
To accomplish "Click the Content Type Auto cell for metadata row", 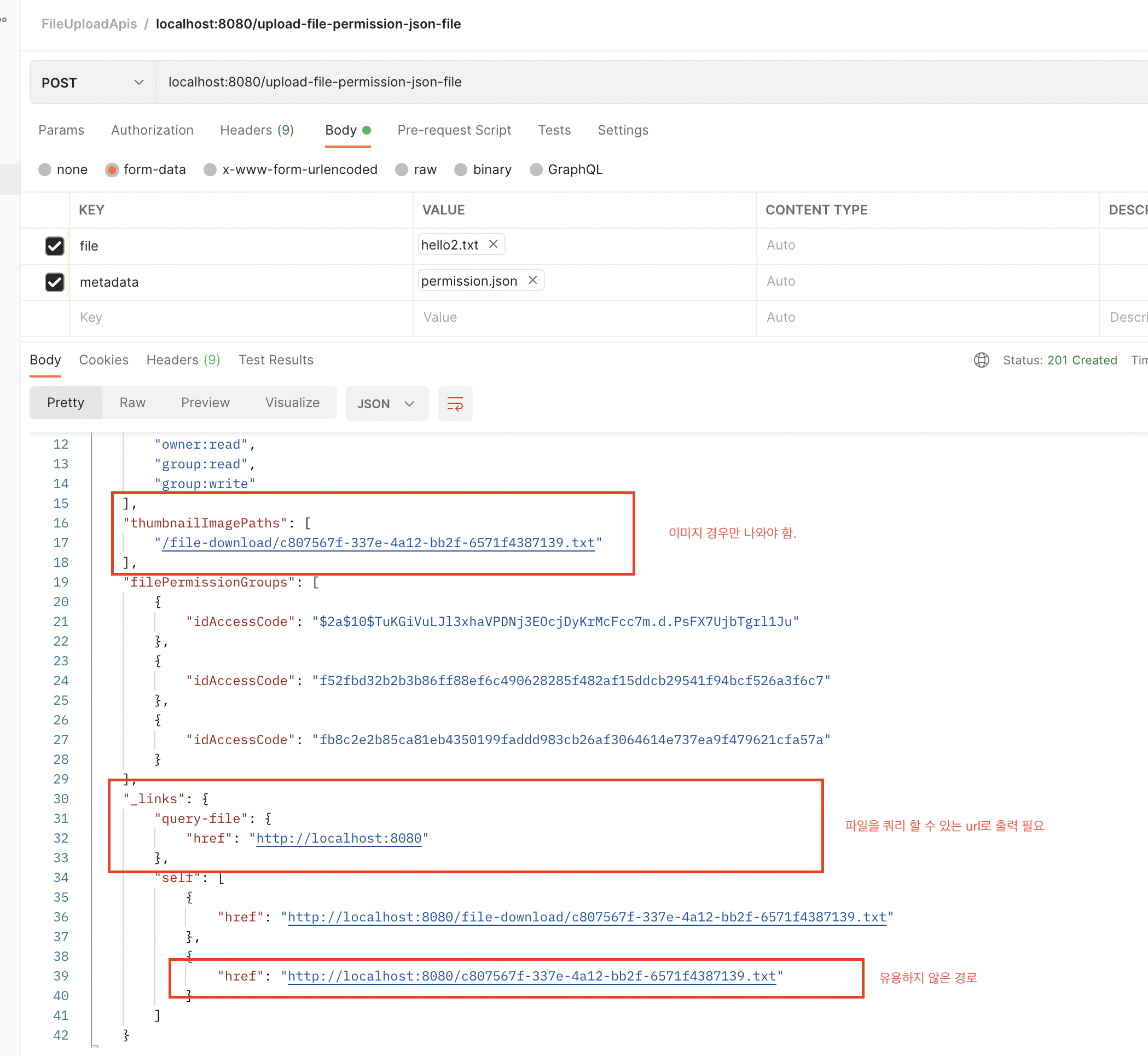I will 928,281.
